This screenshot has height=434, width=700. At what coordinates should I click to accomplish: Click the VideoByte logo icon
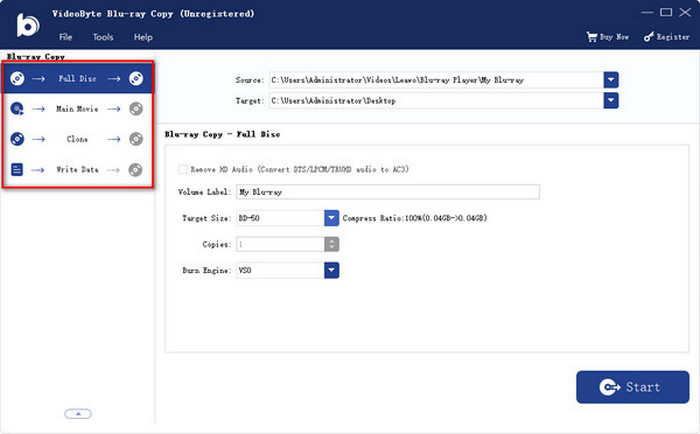point(25,25)
